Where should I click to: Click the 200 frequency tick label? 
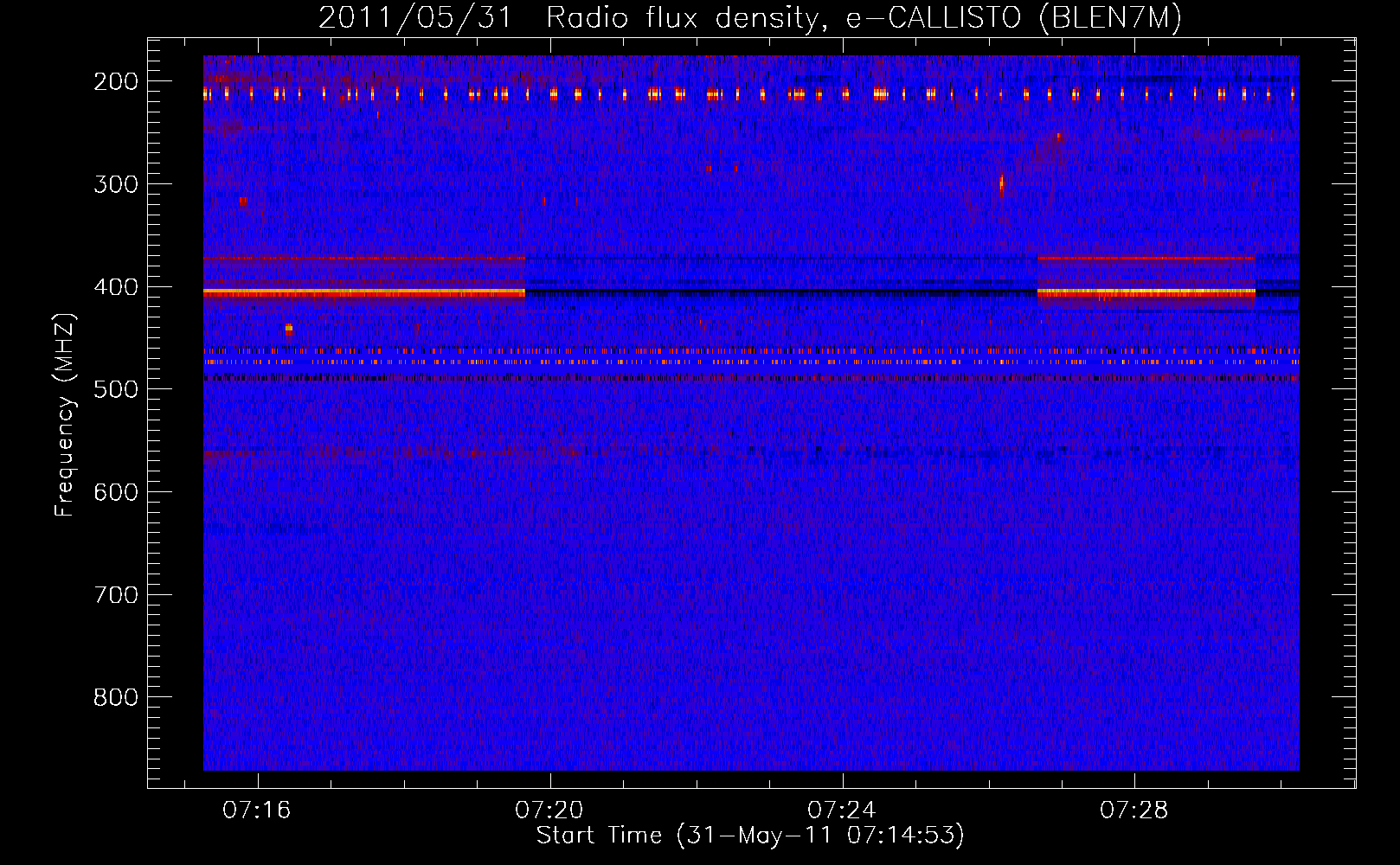pyautogui.click(x=116, y=81)
